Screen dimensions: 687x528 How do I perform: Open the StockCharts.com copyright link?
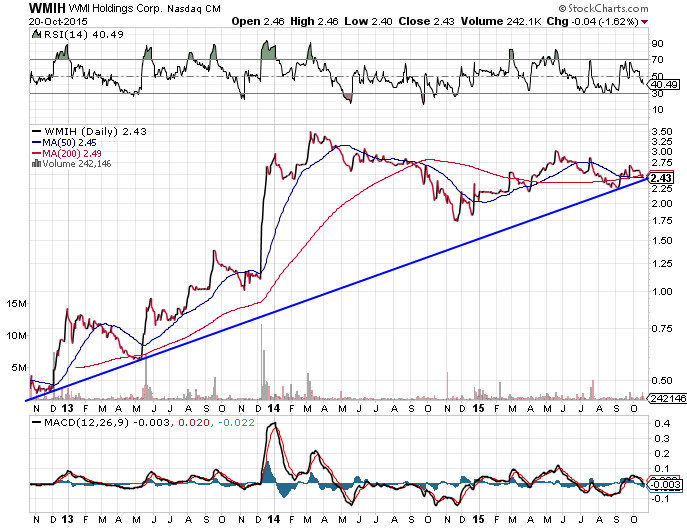(x=603, y=8)
